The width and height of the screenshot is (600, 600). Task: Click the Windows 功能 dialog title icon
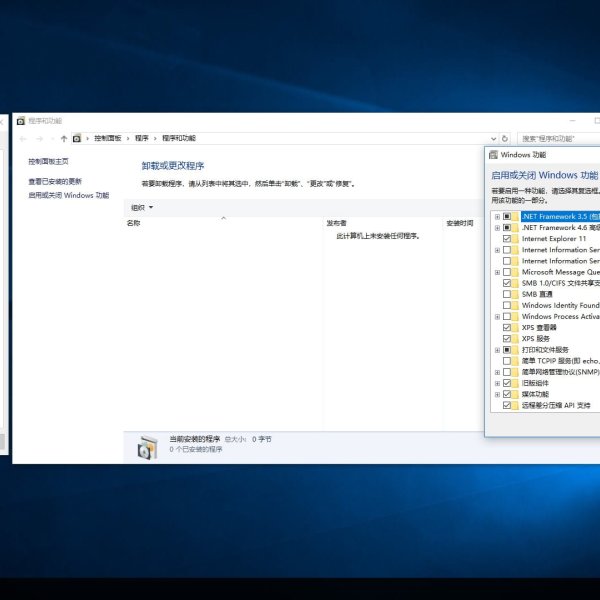tap(494, 155)
